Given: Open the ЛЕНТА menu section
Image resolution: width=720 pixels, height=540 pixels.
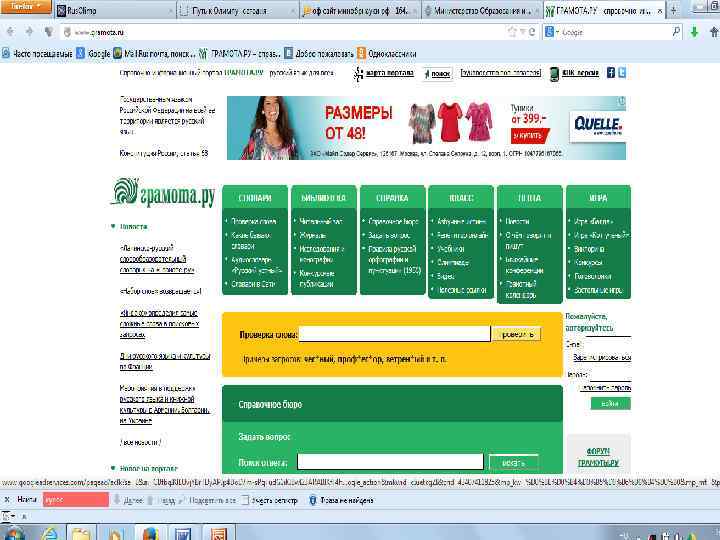Looking at the screenshot, I should [529, 198].
